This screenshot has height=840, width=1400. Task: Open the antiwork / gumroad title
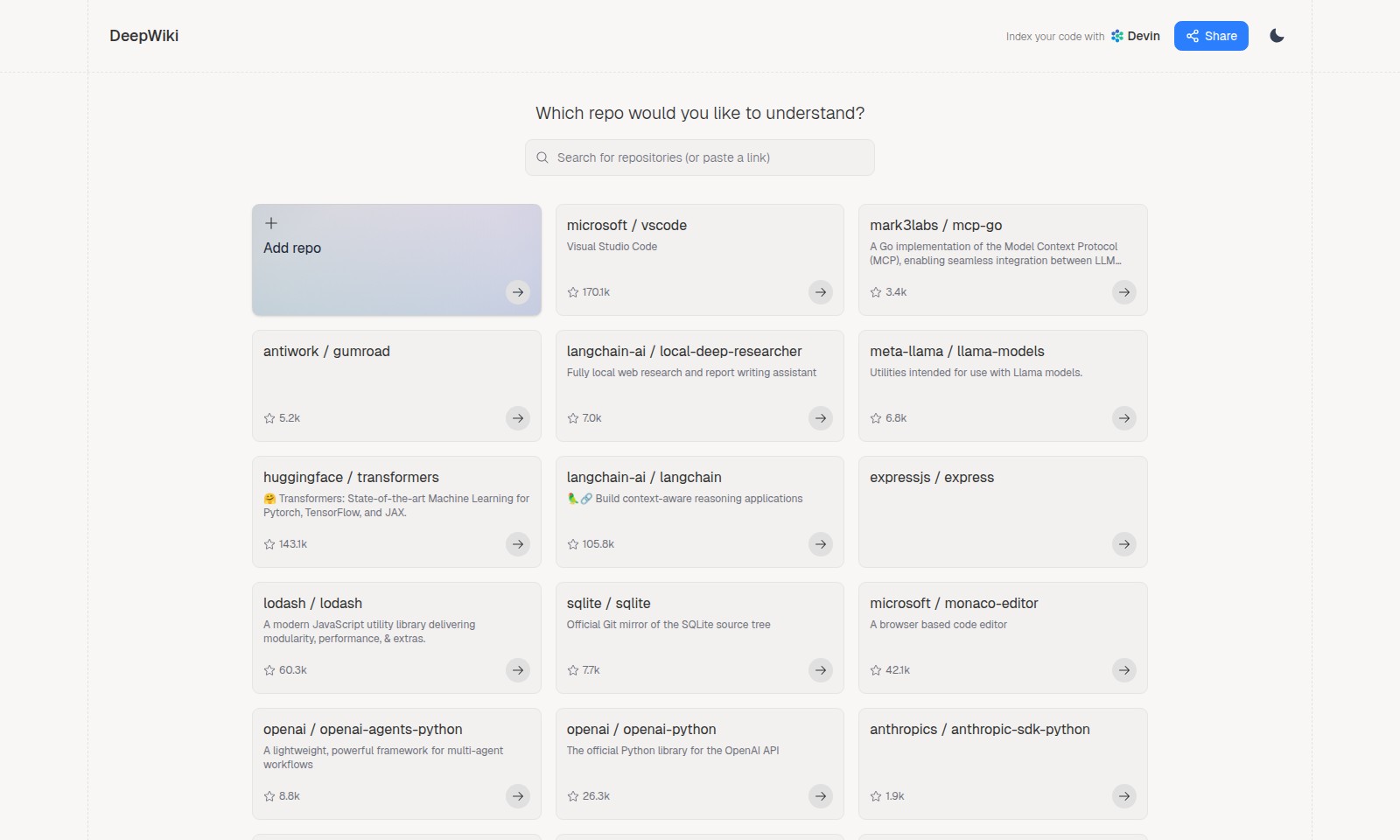[x=326, y=351]
